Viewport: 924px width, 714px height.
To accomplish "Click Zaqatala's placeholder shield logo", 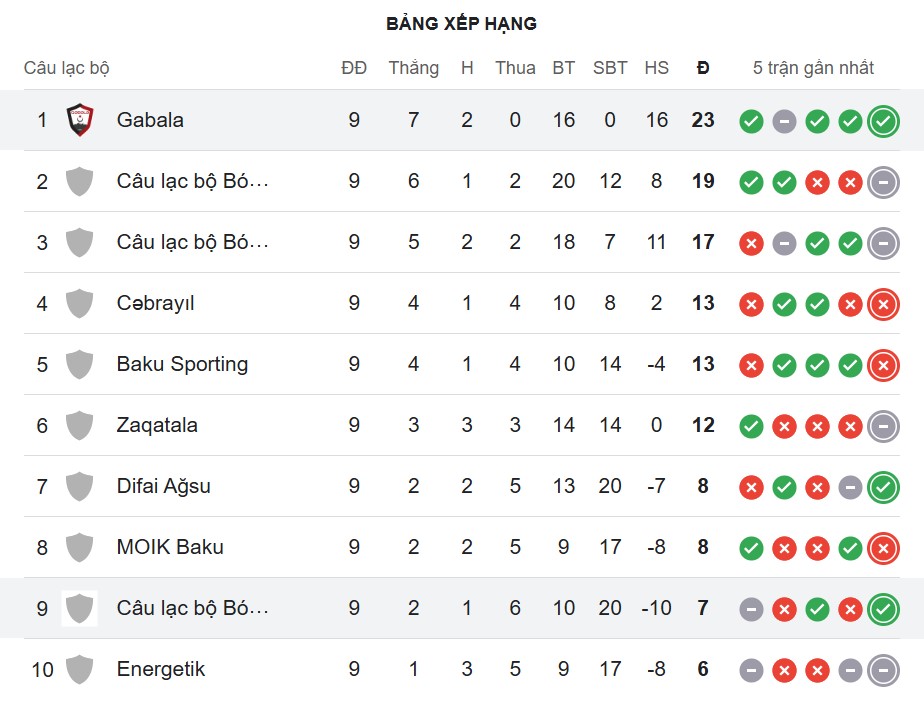I will (79, 425).
